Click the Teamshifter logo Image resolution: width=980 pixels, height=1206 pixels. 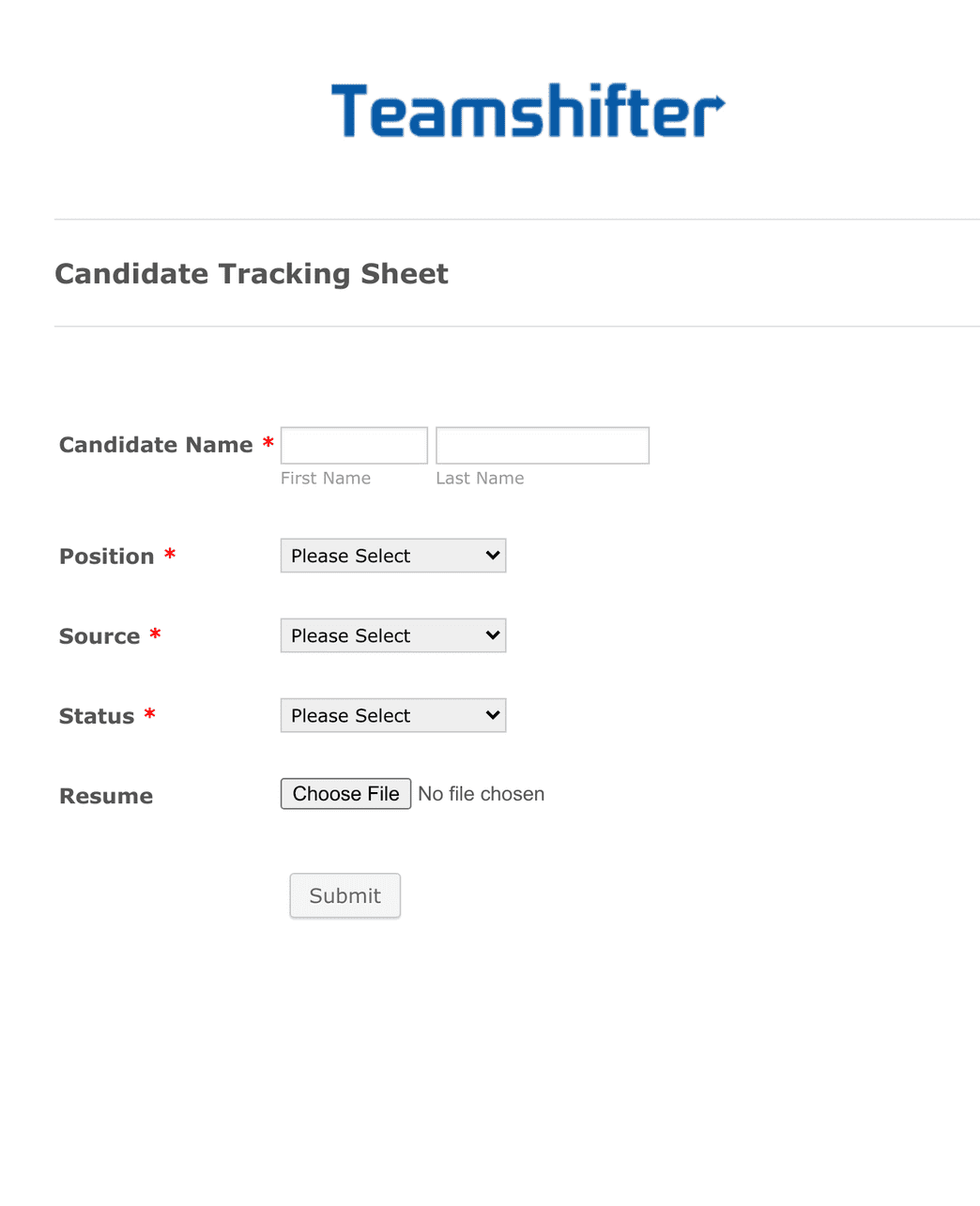point(528,110)
